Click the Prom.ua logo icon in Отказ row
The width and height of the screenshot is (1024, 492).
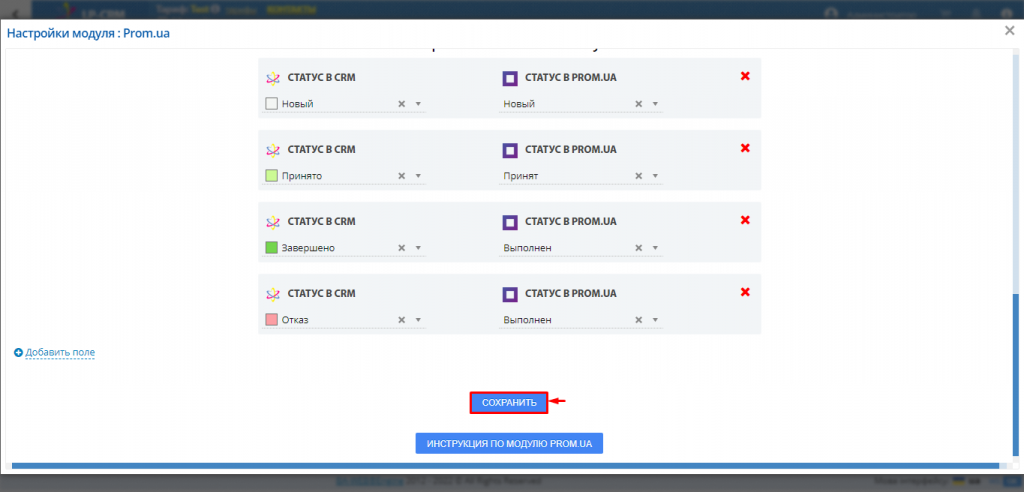510,294
